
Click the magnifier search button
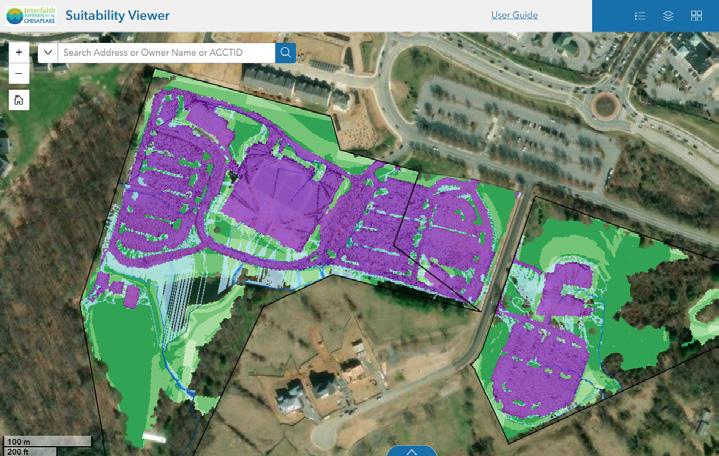[285, 52]
